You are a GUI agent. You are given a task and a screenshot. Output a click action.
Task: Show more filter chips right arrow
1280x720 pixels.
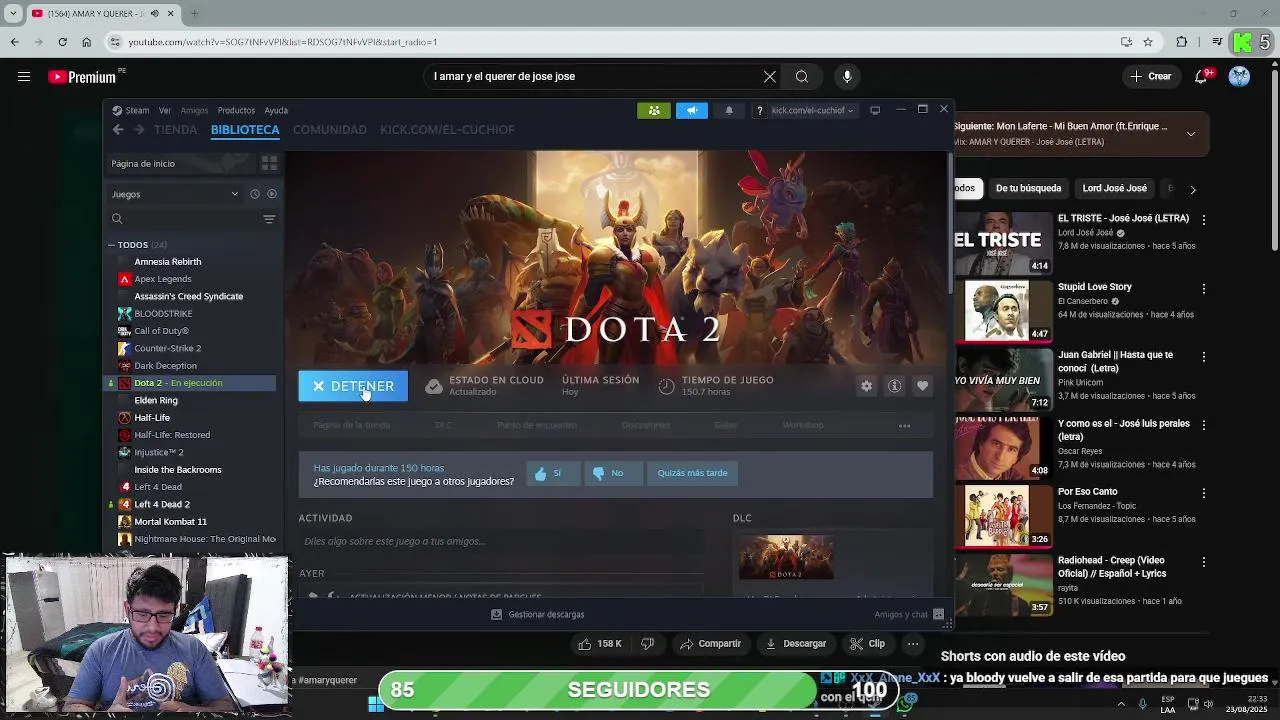(x=1192, y=189)
